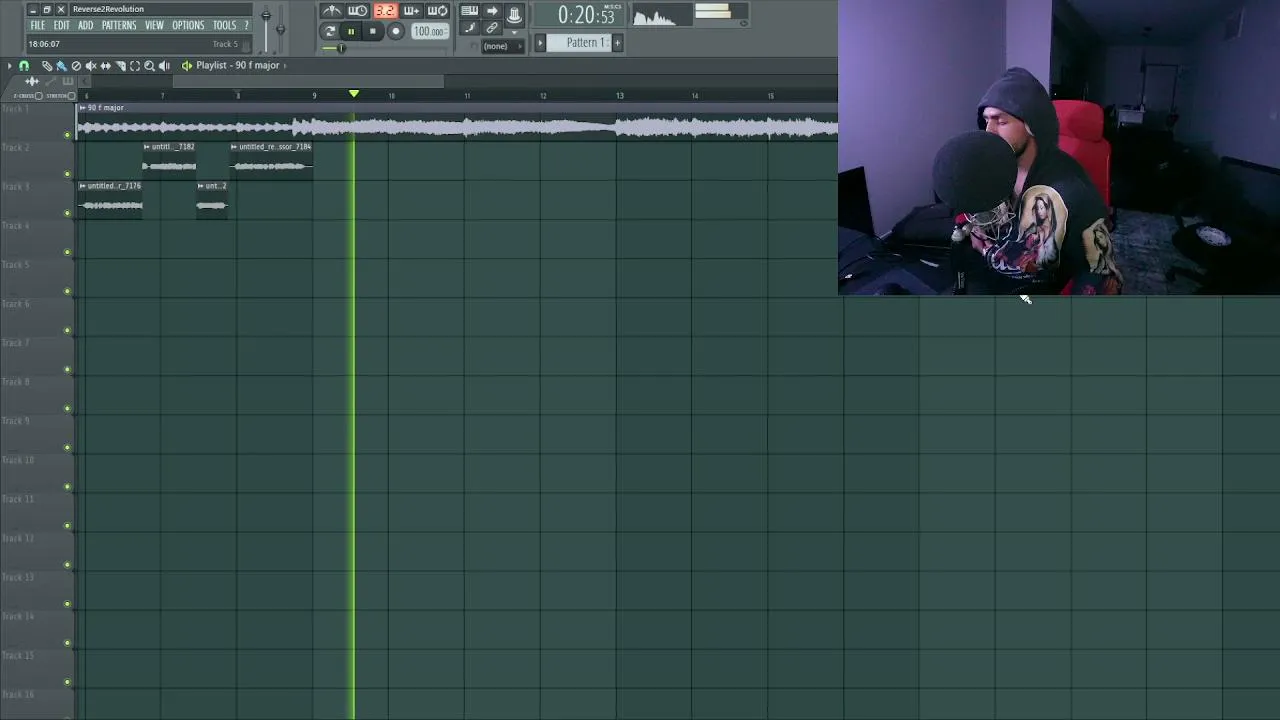Choose the Select marquee tool
The width and height of the screenshot is (1280, 720).
coord(135,66)
